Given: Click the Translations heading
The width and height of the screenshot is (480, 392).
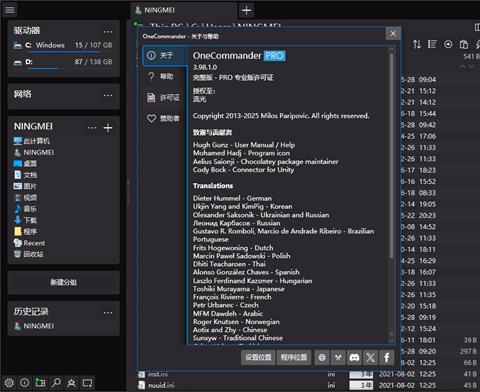Looking at the screenshot, I should [213, 186].
